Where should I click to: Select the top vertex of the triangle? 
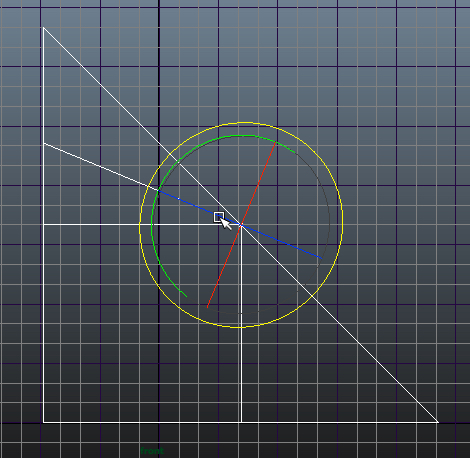click(44, 28)
